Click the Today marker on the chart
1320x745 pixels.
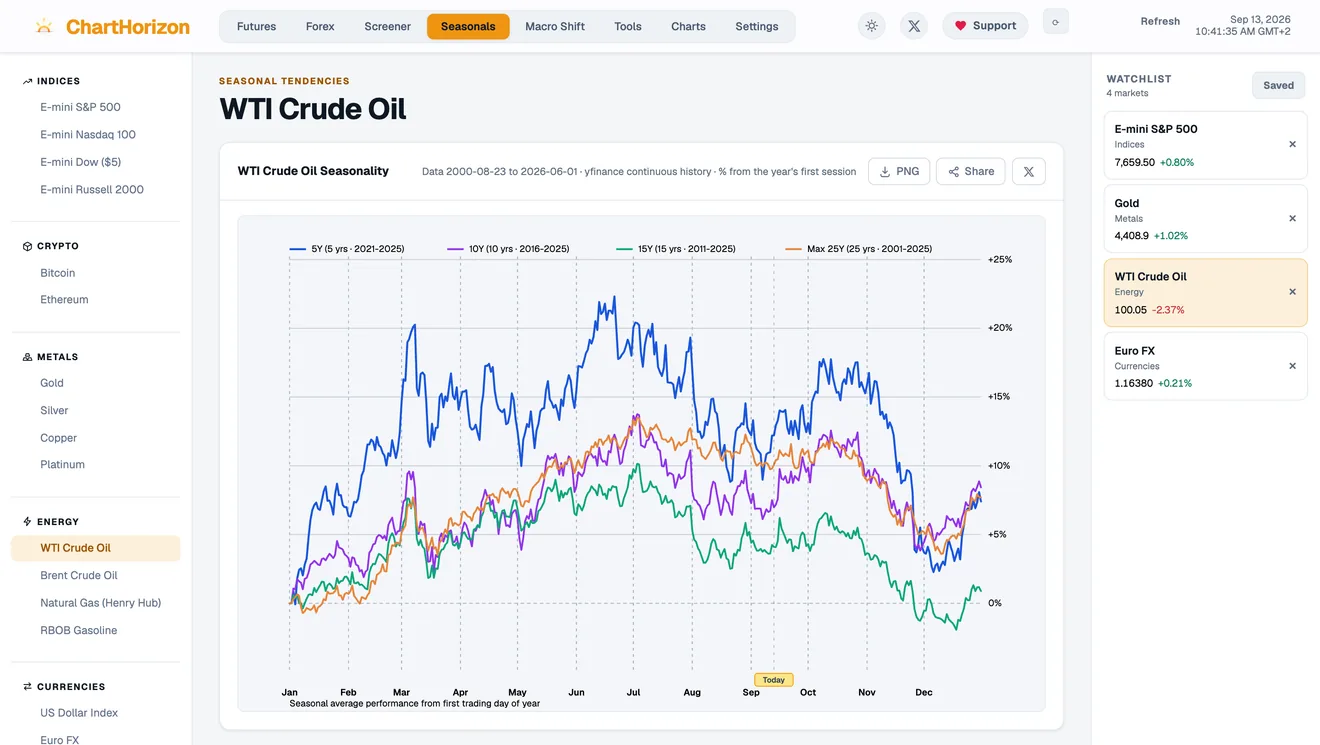(774, 680)
